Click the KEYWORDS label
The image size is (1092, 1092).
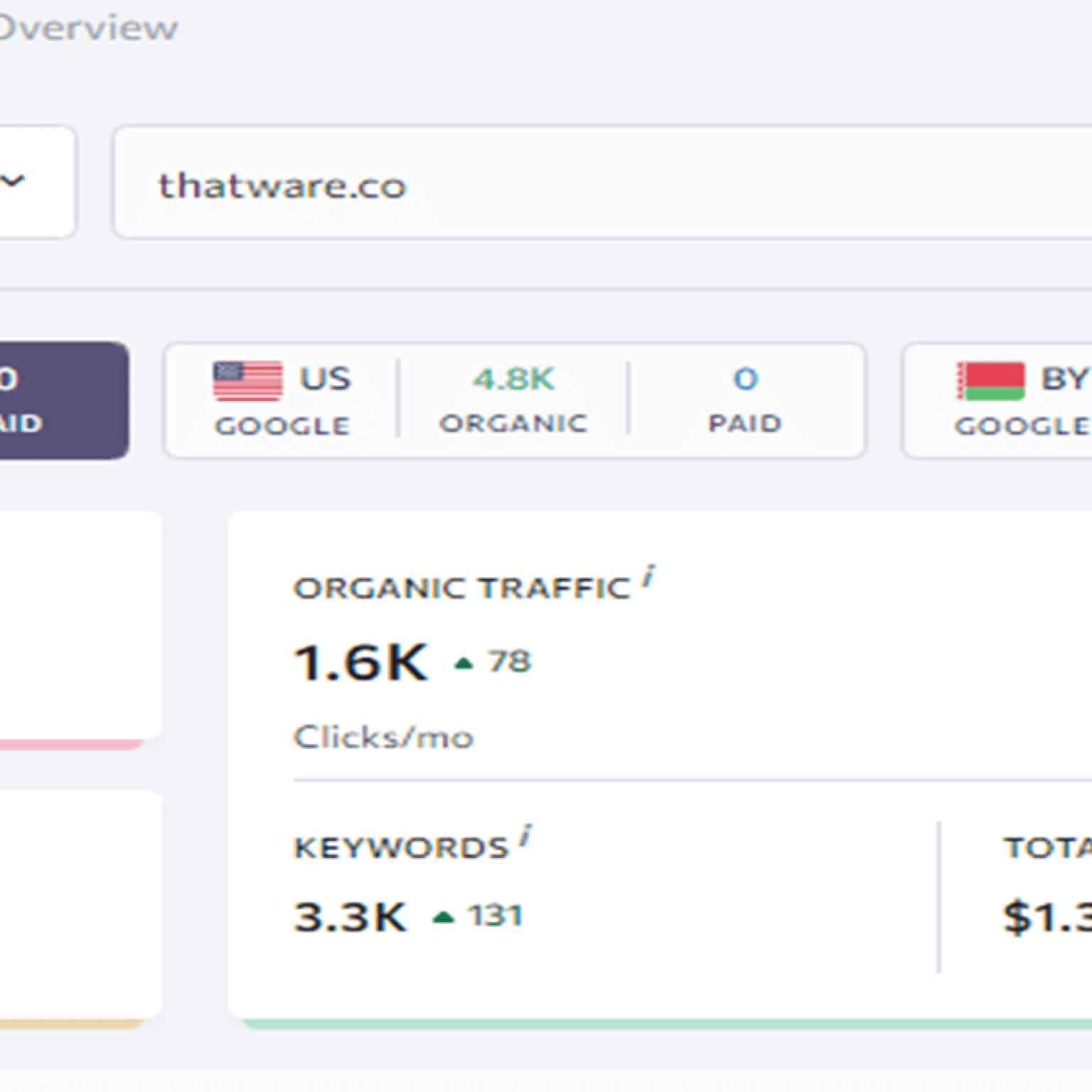pyautogui.click(x=401, y=847)
